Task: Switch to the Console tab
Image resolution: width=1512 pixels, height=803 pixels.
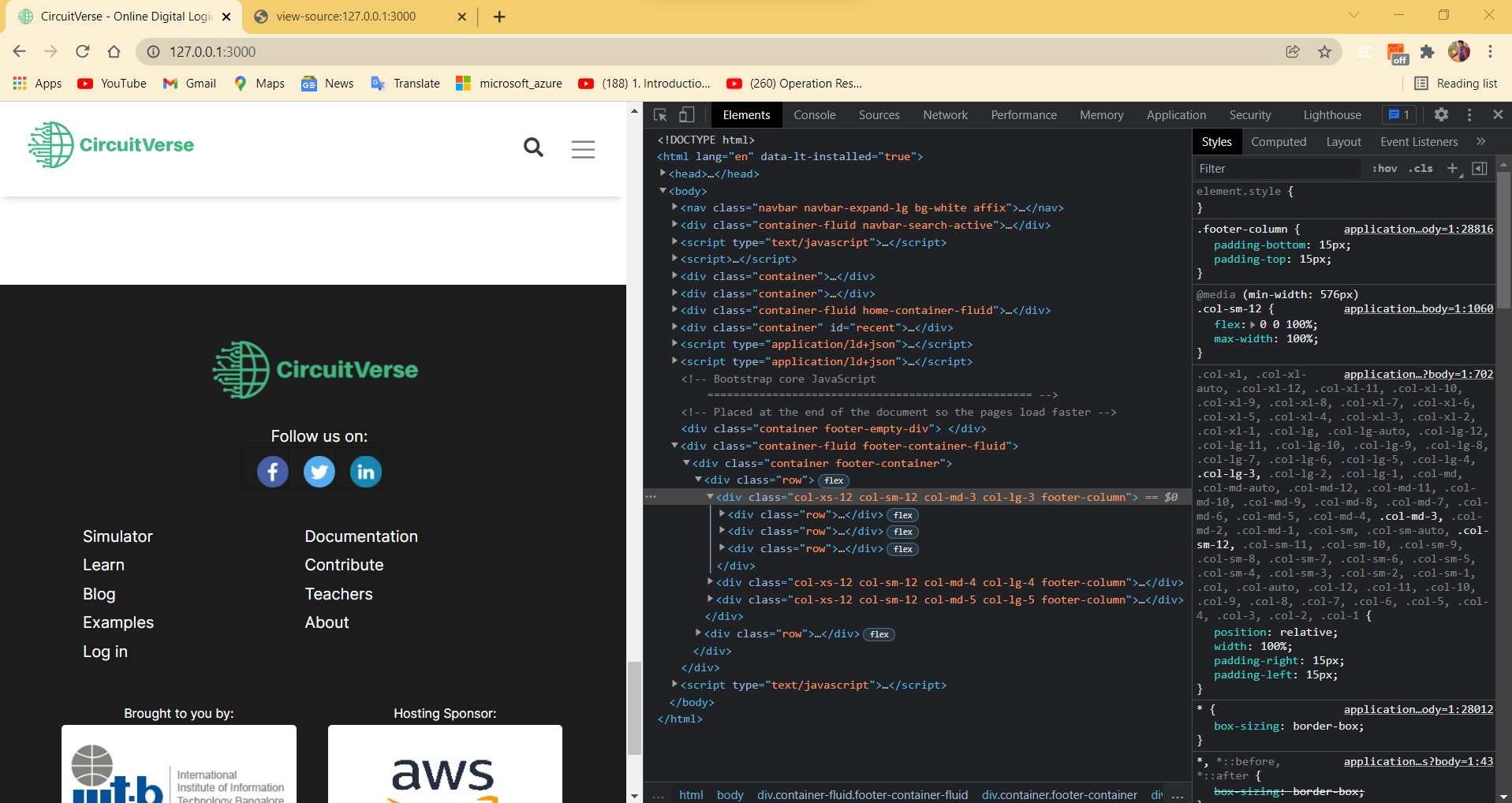Action: point(814,114)
